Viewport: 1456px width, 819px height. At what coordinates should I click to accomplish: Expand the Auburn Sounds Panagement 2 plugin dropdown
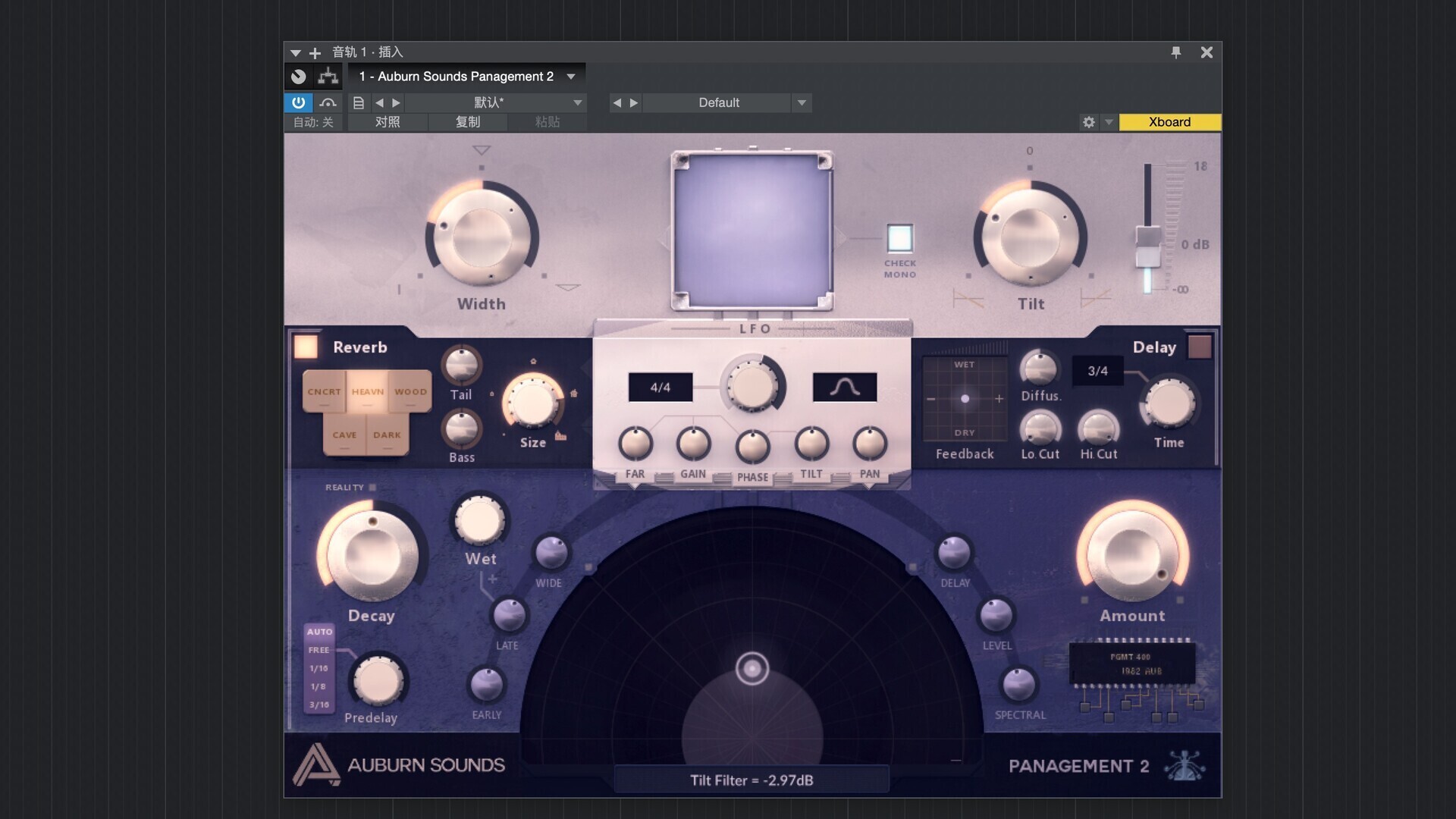click(571, 77)
